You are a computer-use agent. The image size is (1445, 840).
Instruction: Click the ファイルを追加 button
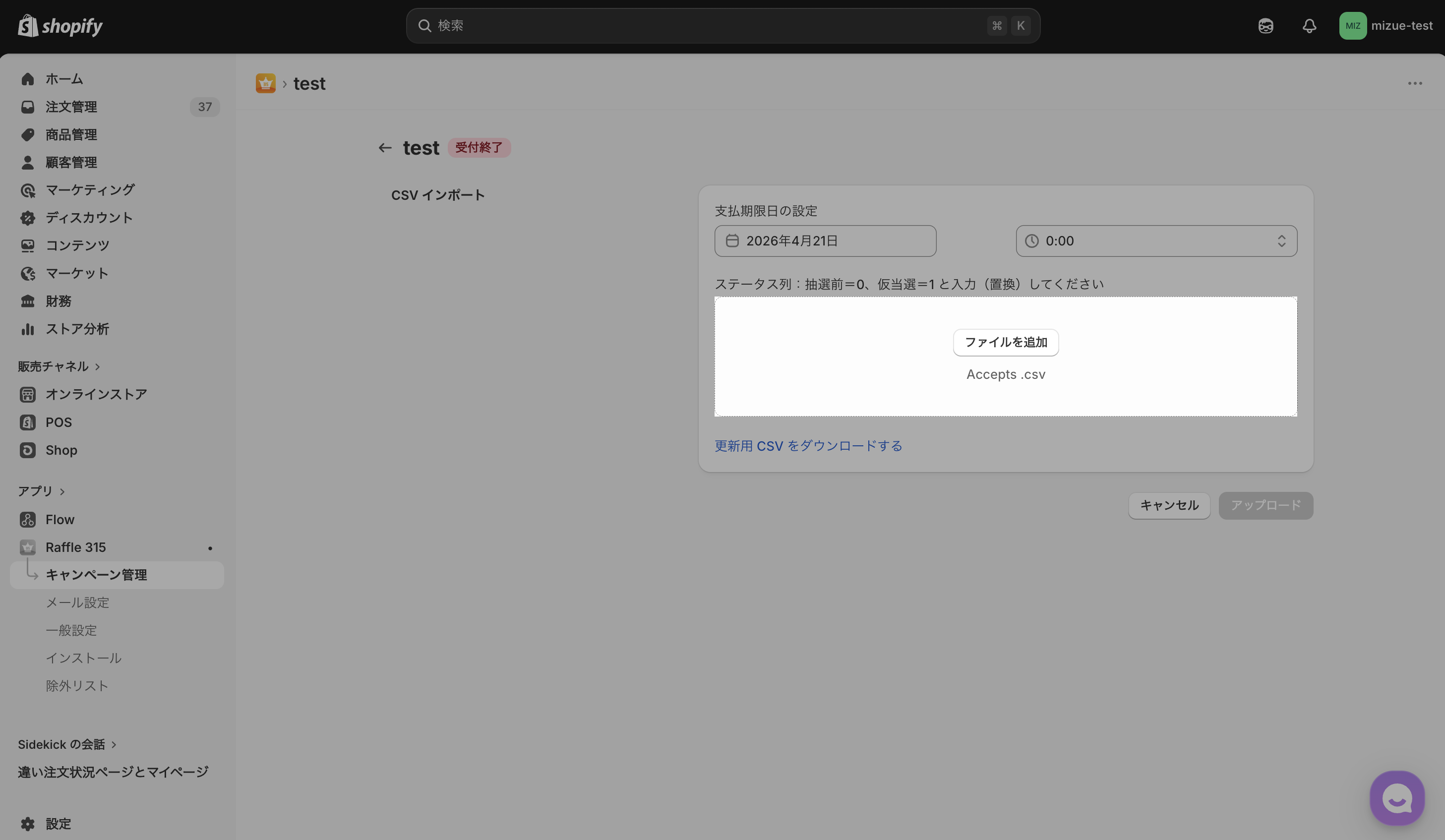[1006, 342]
